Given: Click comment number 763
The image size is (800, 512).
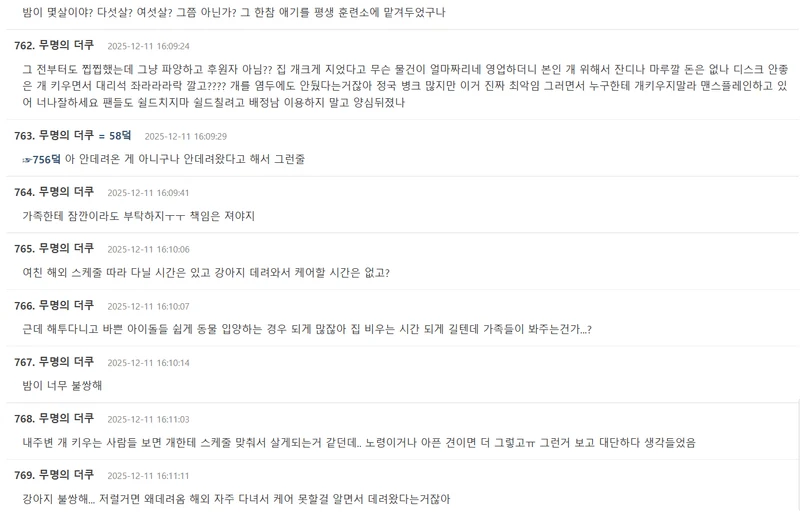Looking at the screenshot, I should coord(24,135).
